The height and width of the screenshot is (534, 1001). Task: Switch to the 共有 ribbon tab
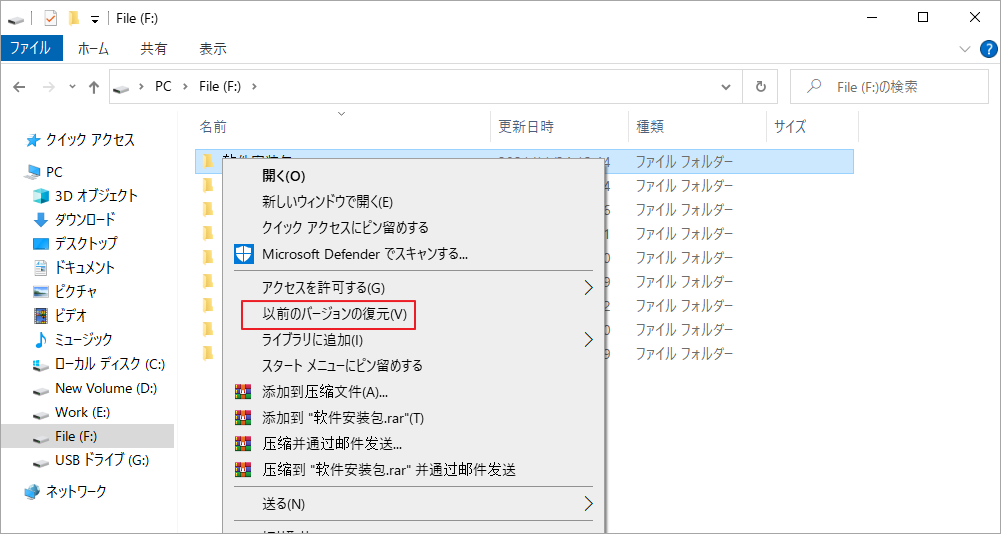[154, 49]
